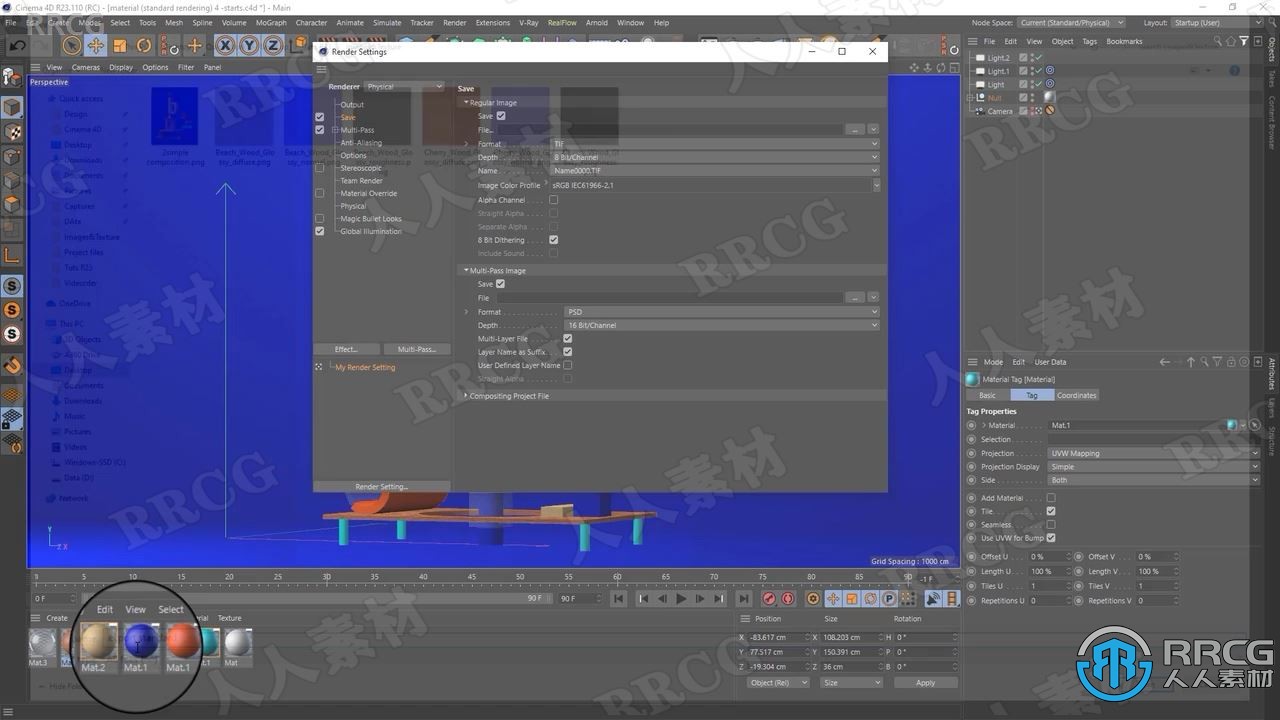Screen dimensions: 1280x720
Task: Click the Make Editable icon
Action: 12,77
